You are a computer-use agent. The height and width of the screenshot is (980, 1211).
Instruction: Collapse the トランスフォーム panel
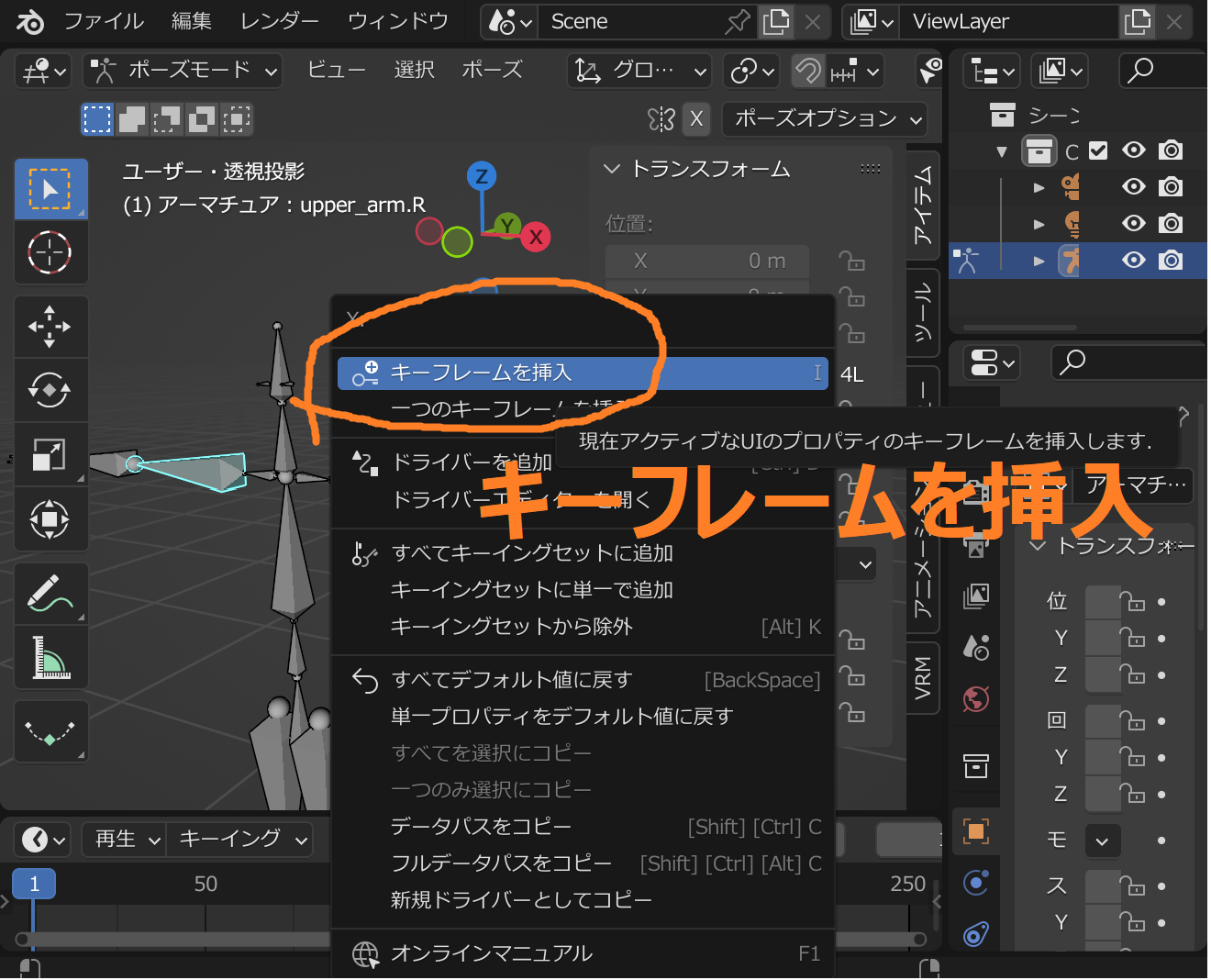612,169
